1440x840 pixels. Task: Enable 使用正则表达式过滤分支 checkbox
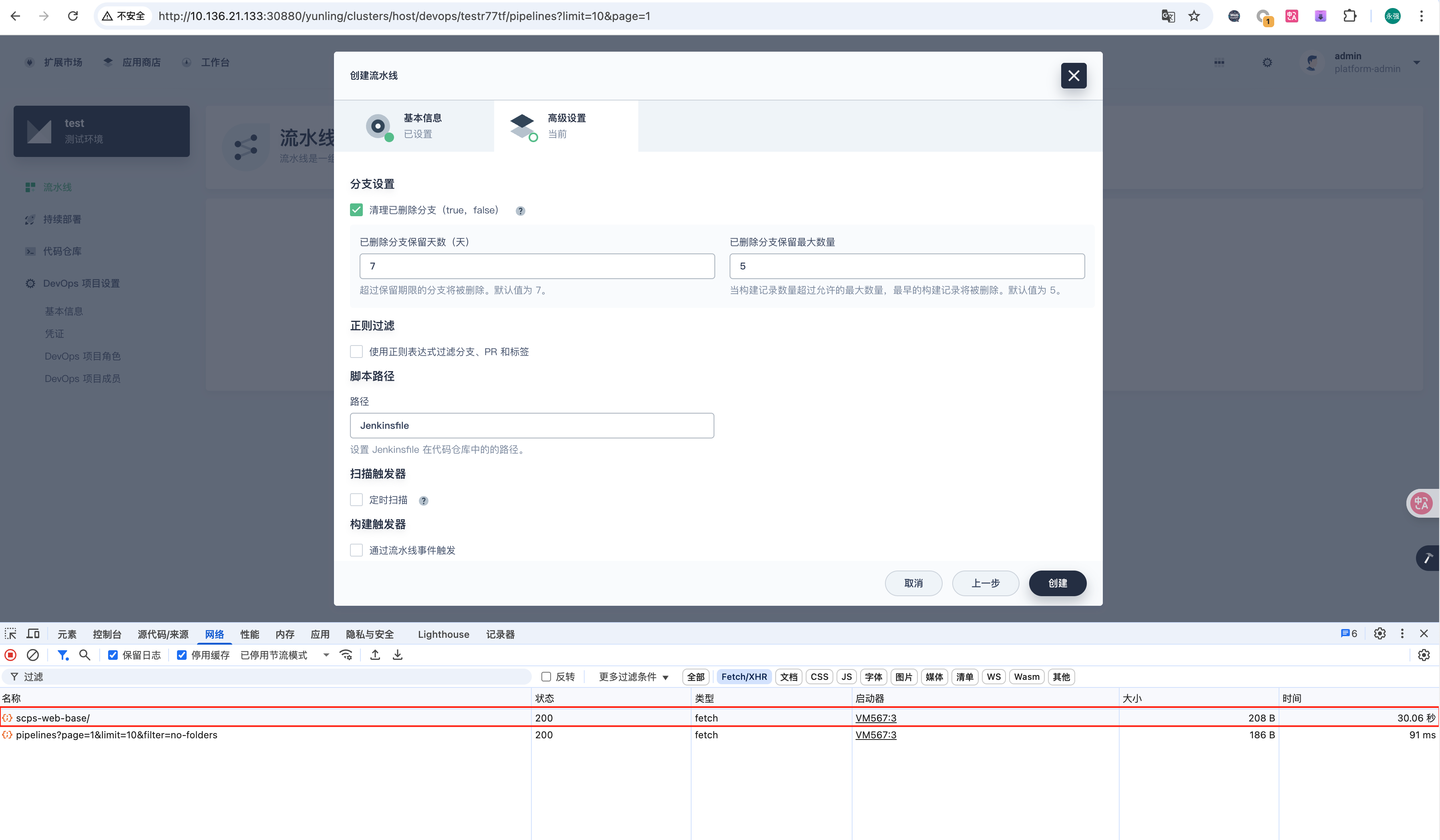(356, 352)
